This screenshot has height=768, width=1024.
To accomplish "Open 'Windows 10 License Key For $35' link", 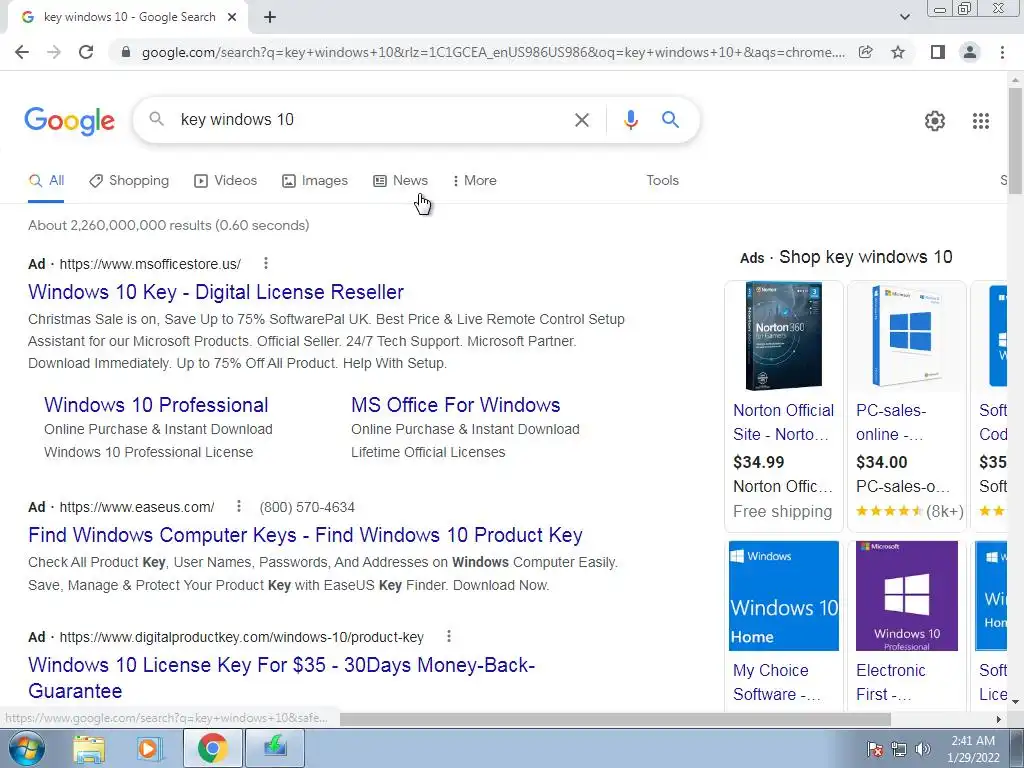I will [x=281, y=678].
